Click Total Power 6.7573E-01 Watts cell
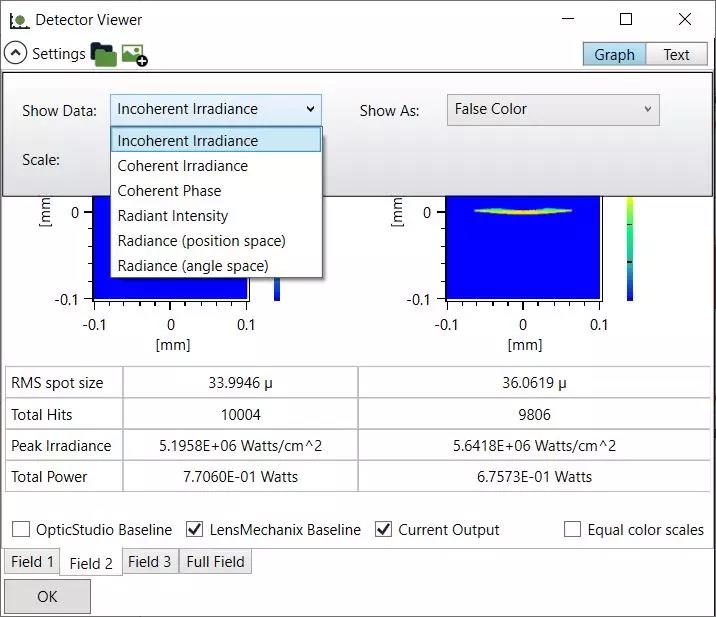Screen dimensions: 716x617 534,476
